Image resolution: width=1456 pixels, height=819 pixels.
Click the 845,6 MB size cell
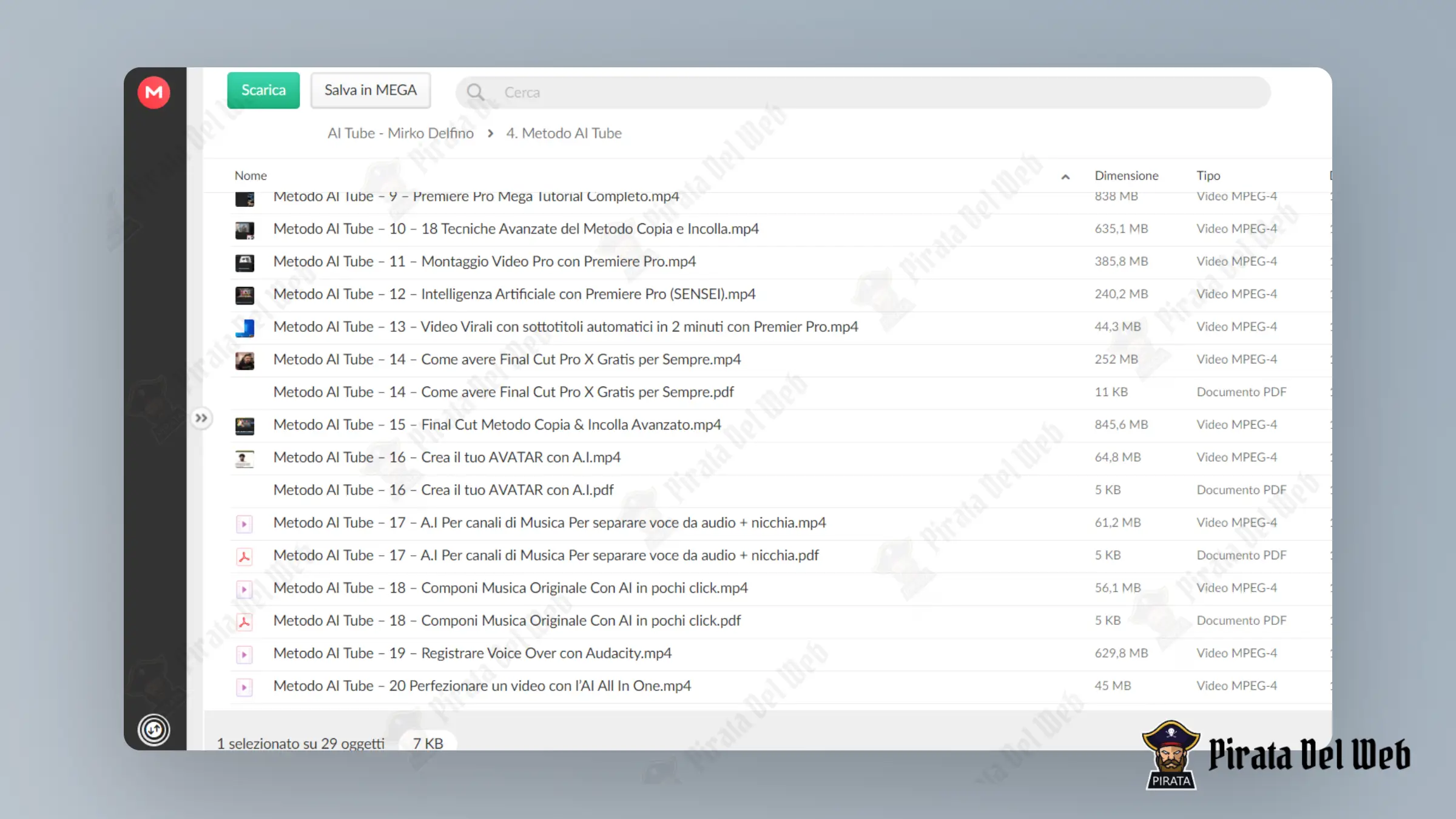[x=1121, y=425]
